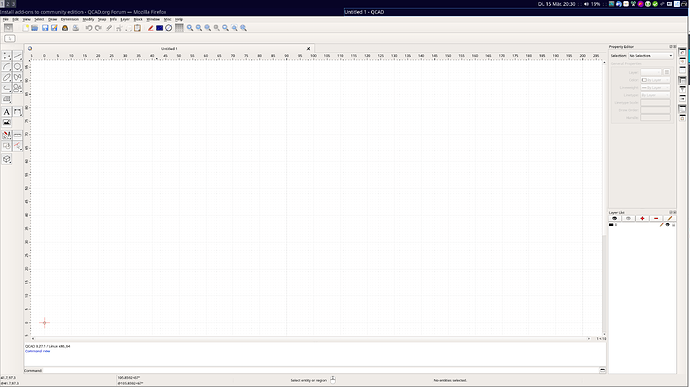Click the Linetype Scale input field
The width and height of the screenshot is (690, 387).
coord(655,103)
